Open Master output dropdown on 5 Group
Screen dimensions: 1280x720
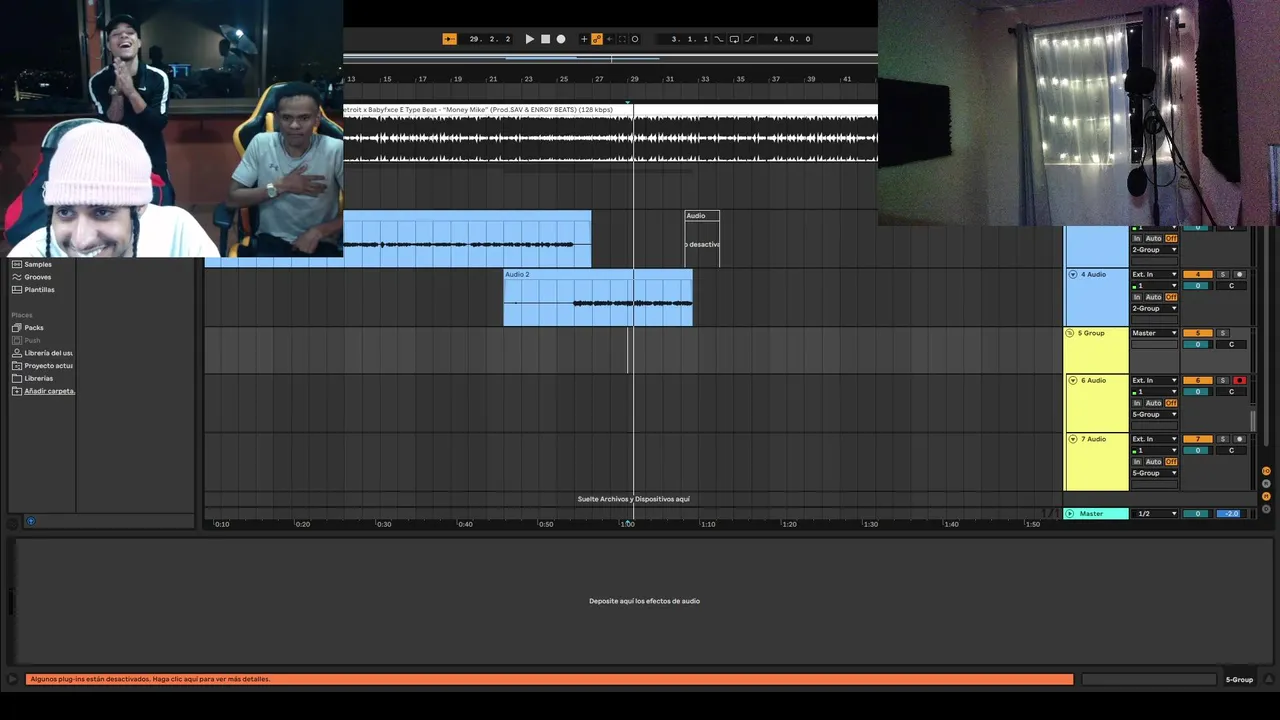(1155, 333)
